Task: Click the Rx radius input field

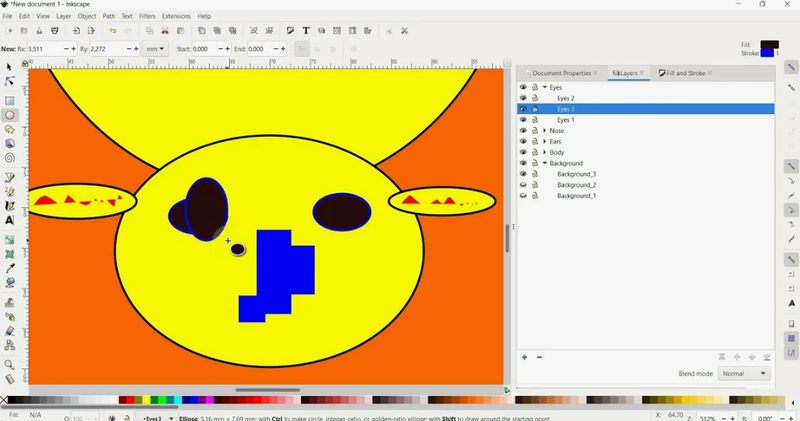Action: pos(44,49)
